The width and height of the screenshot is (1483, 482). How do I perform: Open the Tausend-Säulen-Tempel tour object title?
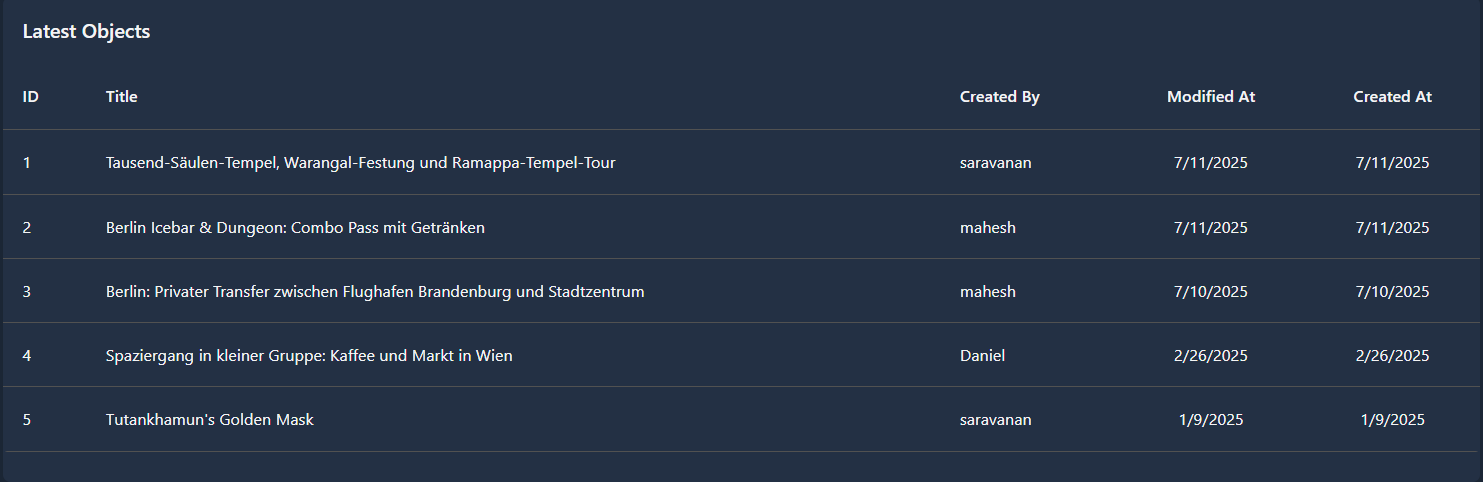click(x=360, y=163)
